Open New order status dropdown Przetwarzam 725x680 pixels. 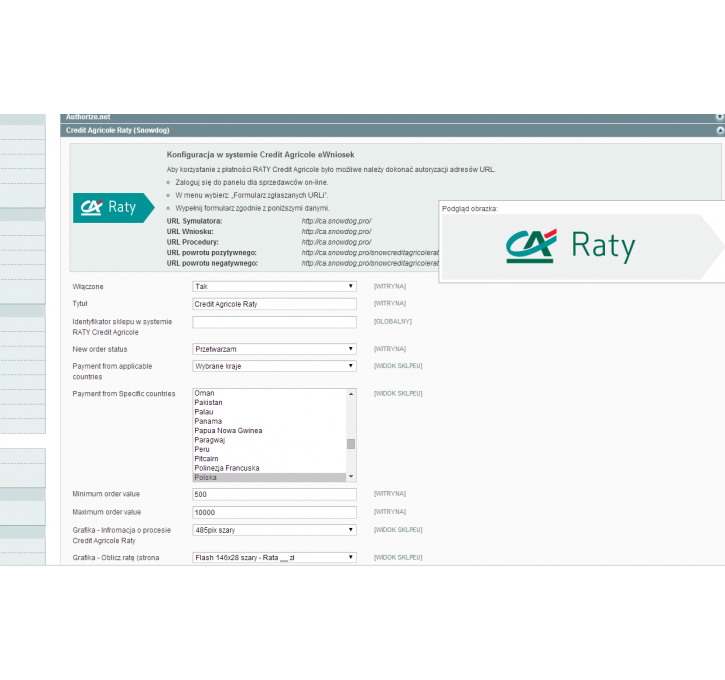[274, 349]
